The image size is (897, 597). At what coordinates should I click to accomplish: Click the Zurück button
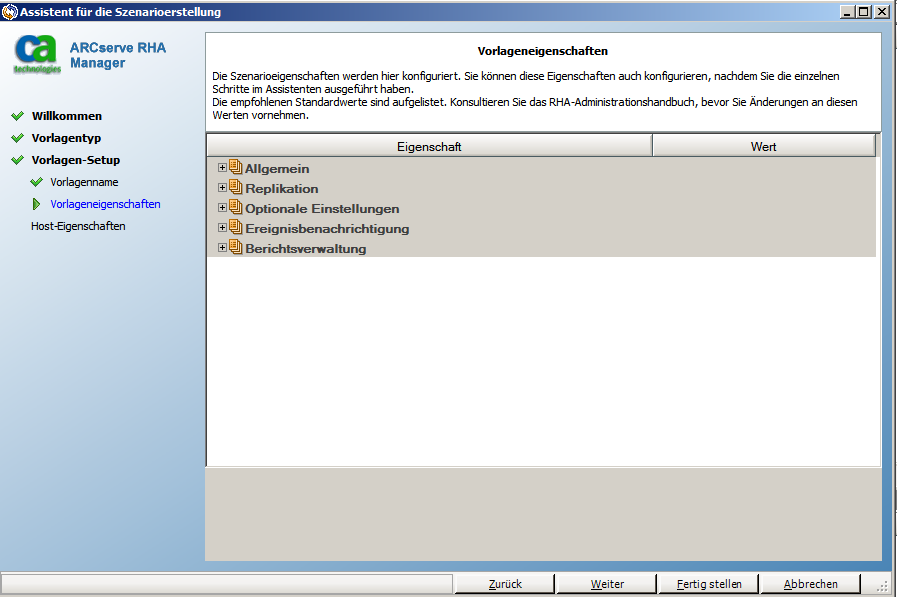505,584
